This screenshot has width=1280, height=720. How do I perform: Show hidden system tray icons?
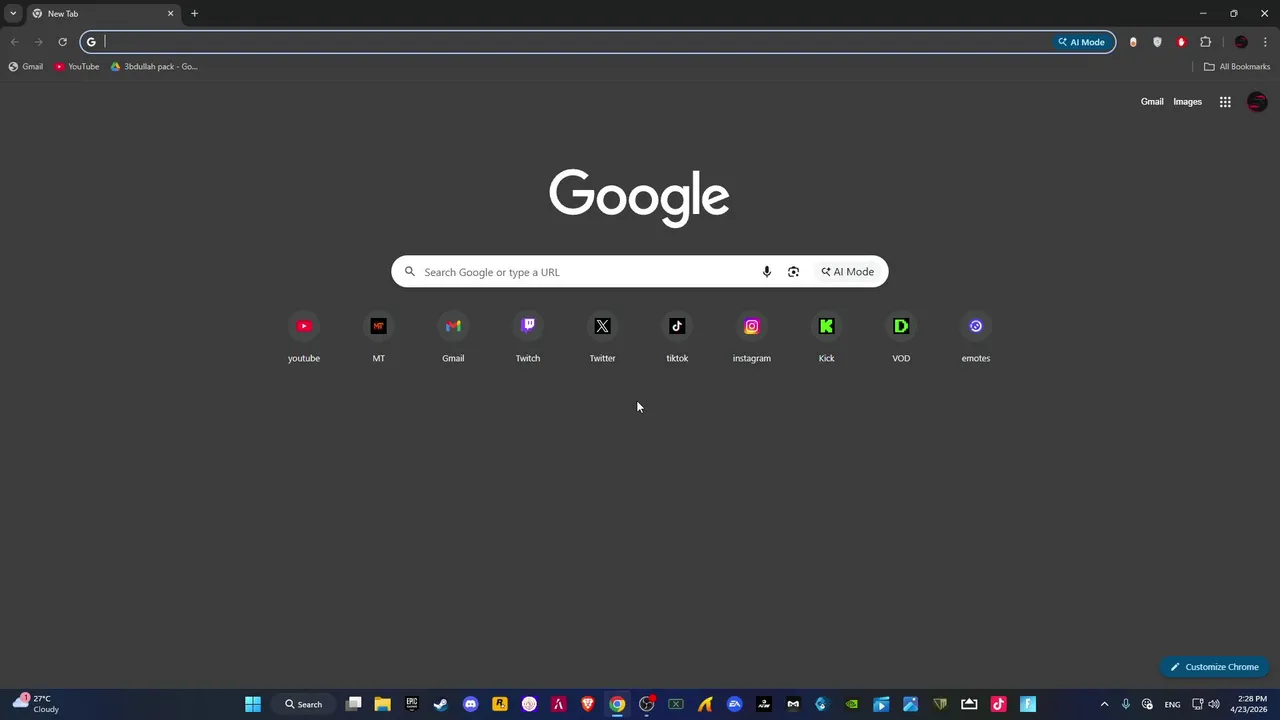click(x=1104, y=704)
